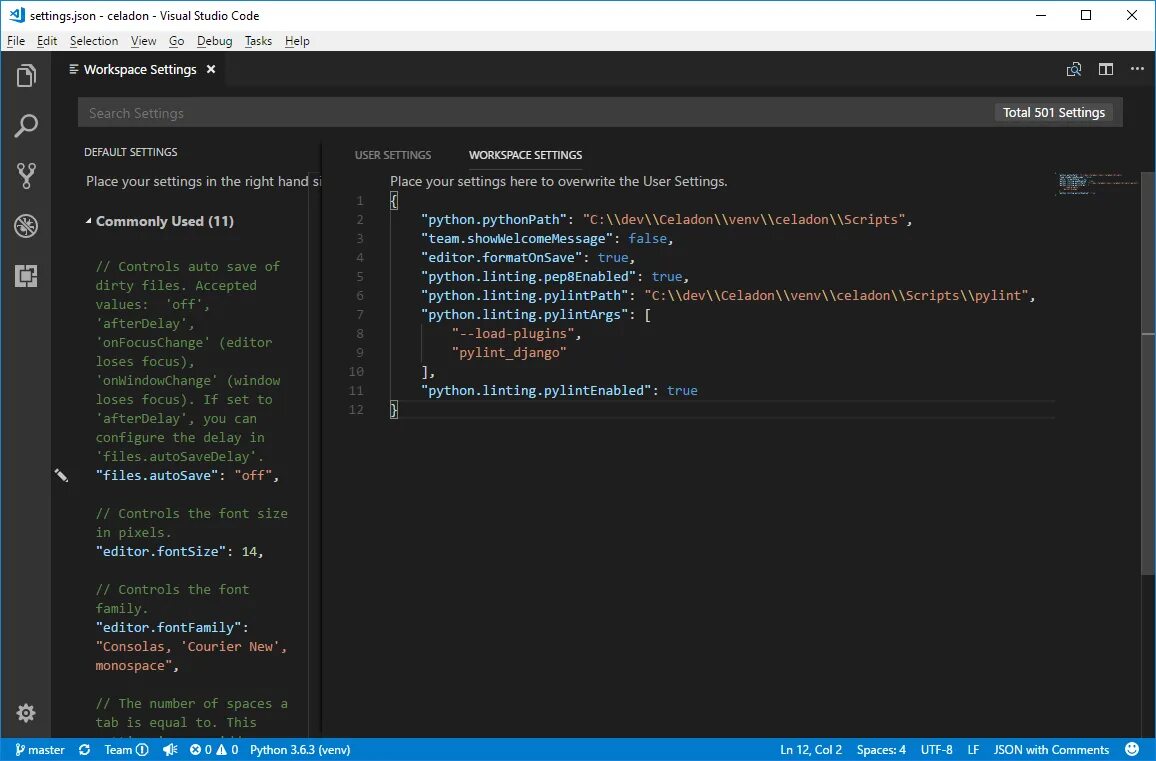
Task: Change the LF end of line sequence
Action: point(973,750)
